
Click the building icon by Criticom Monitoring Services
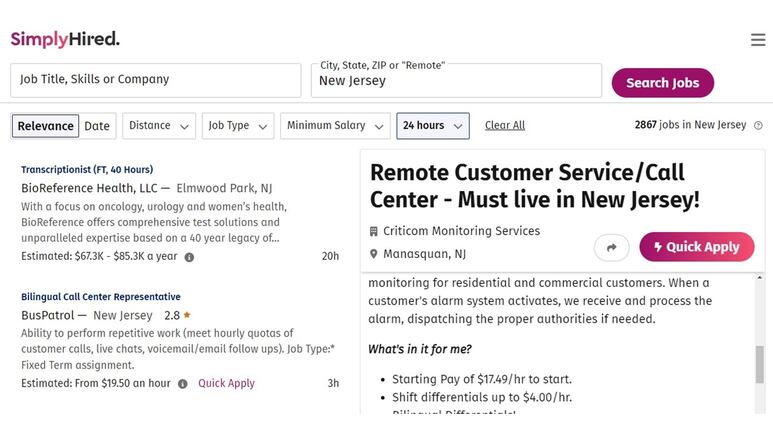374,231
